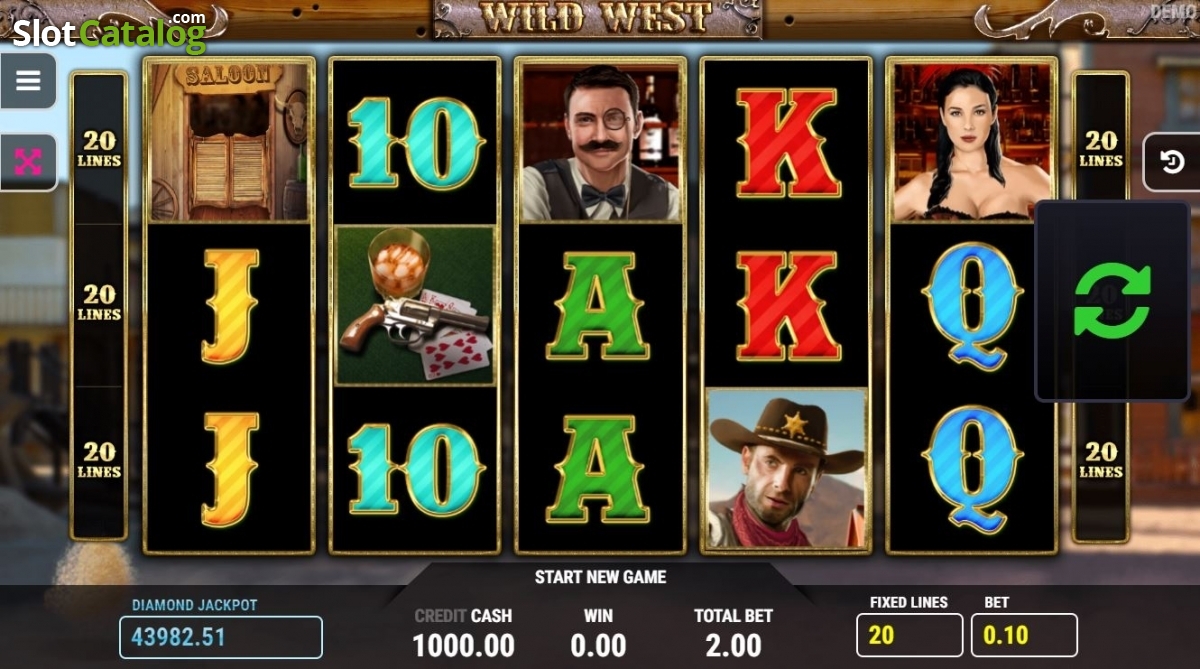
Task: Select the sheriff cowboy symbol
Action: pos(786,470)
